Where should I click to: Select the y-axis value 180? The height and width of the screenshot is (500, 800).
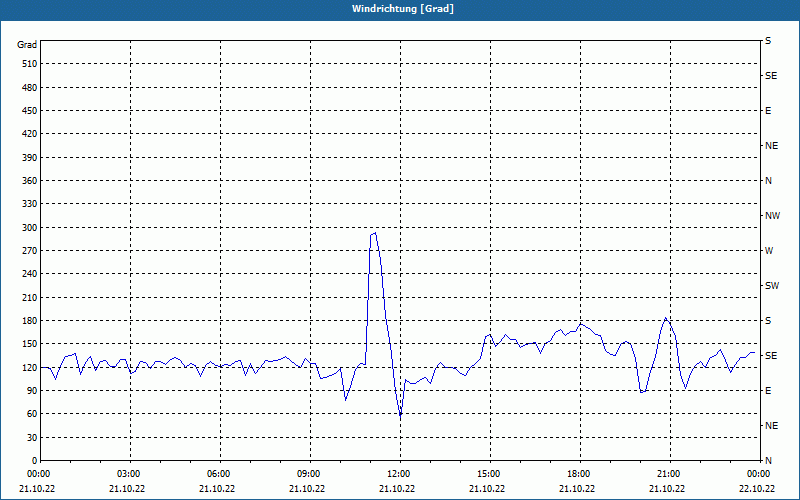tap(30, 321)
